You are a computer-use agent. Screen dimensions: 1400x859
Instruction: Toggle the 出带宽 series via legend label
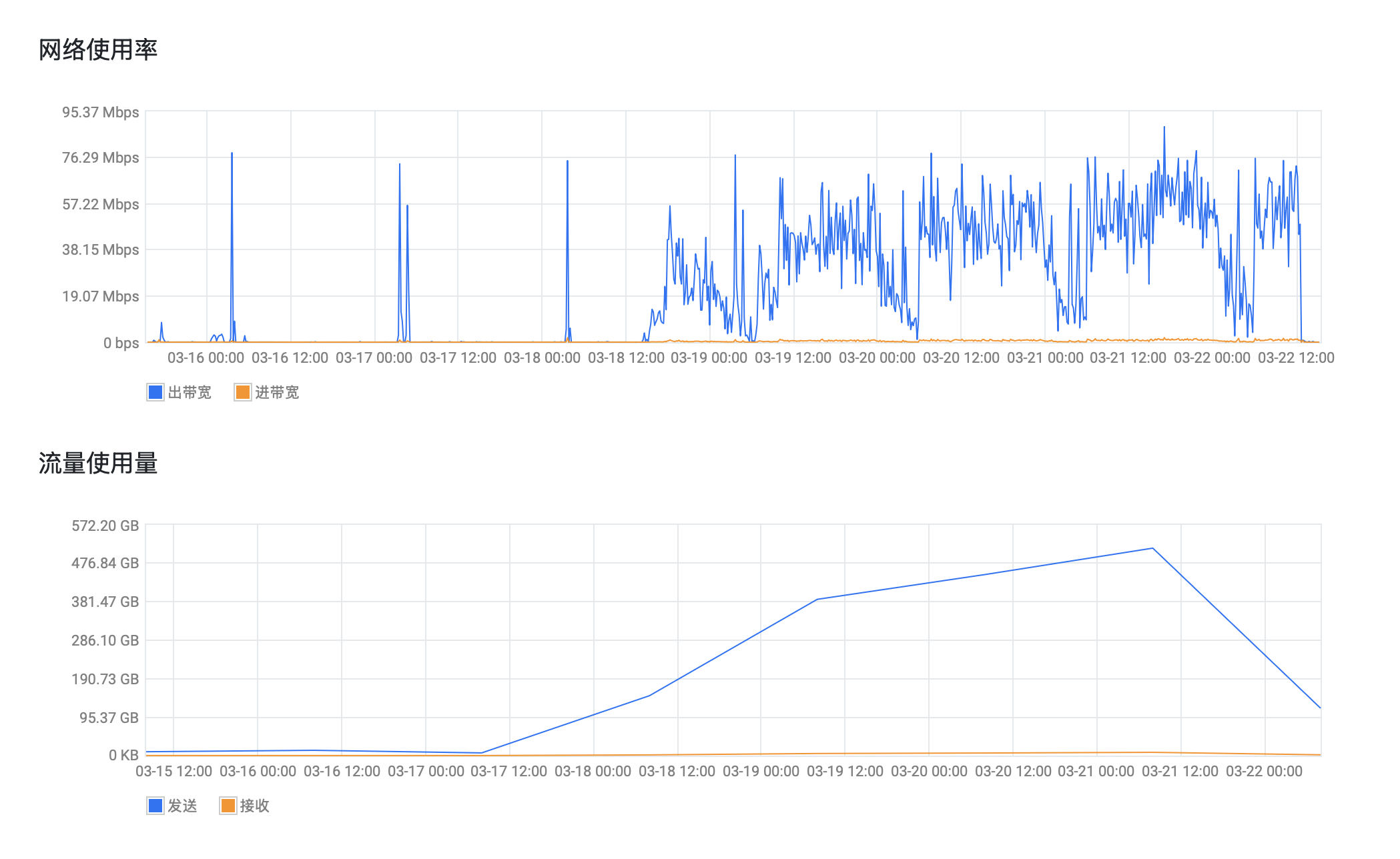click(190, 392)
